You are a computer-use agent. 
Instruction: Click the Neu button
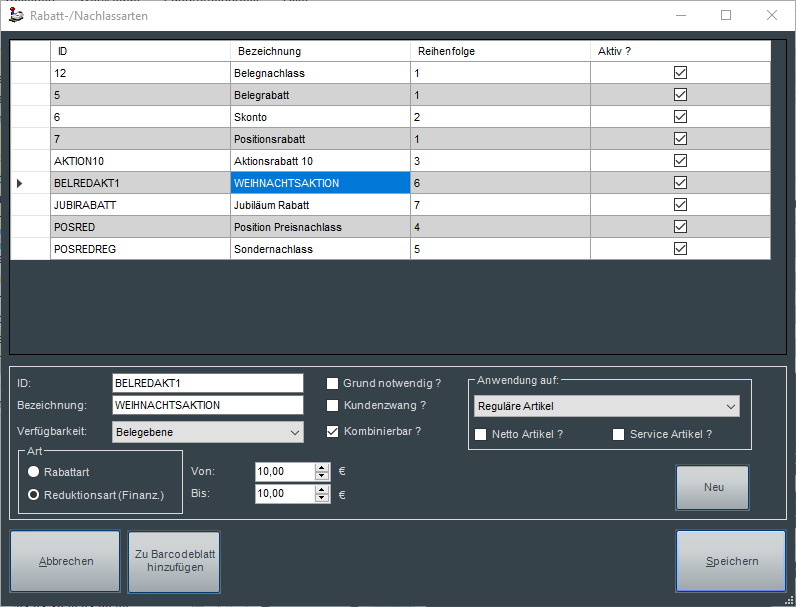[712, 487]
